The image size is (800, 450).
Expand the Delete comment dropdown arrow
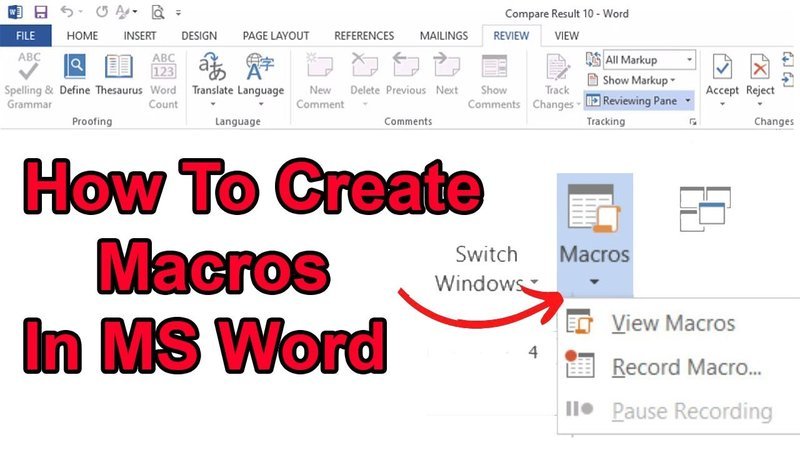[365, 104]
